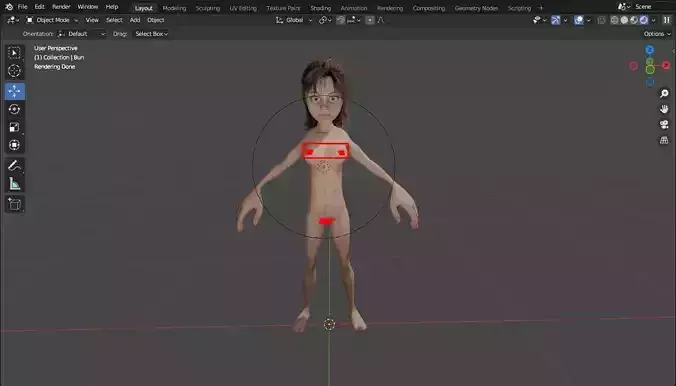Open the viewport shading options dropdown arrow

pos(654,20)
